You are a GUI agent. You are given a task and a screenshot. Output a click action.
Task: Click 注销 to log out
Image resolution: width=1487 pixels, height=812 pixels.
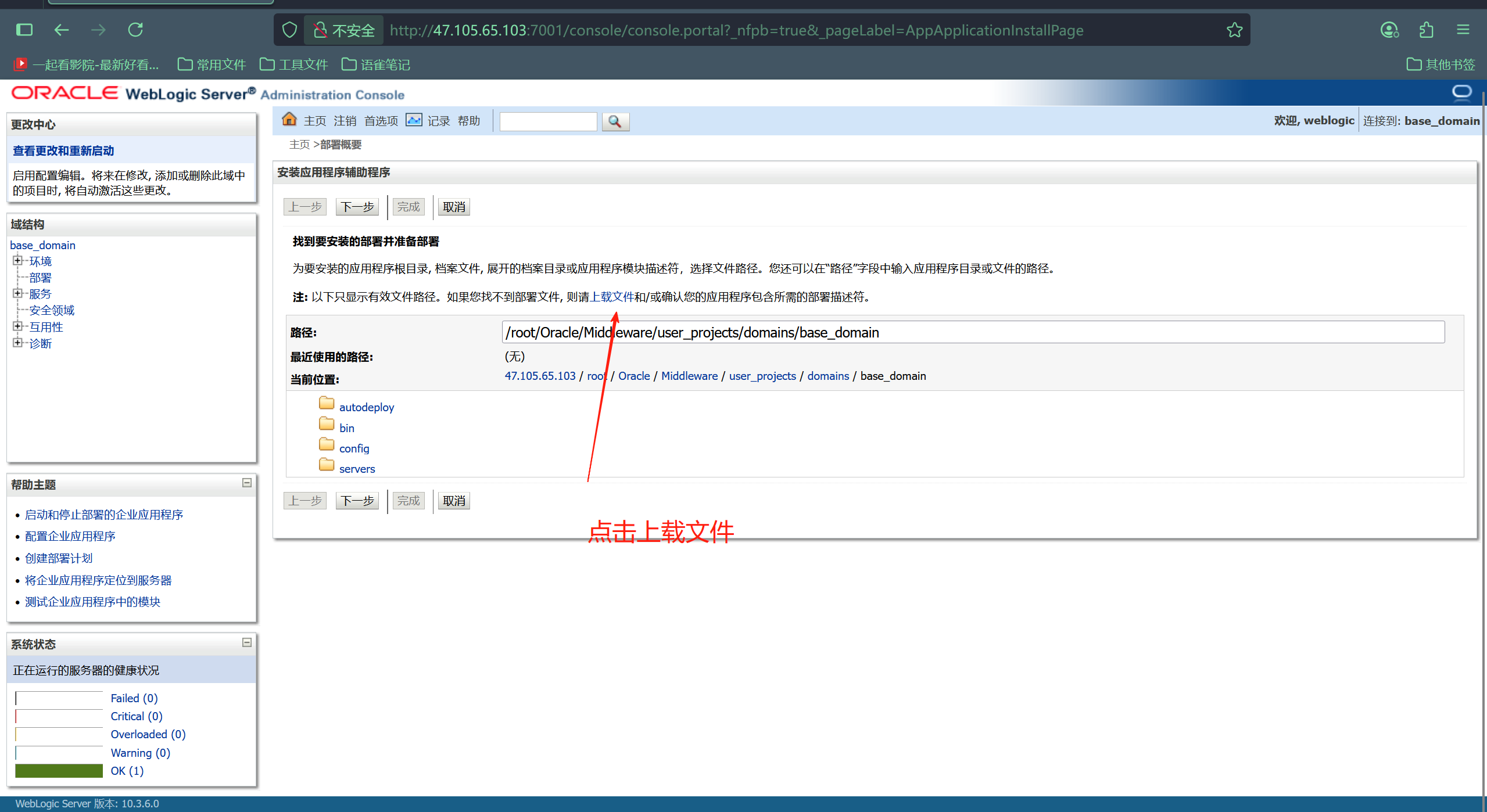click(345, 121)
